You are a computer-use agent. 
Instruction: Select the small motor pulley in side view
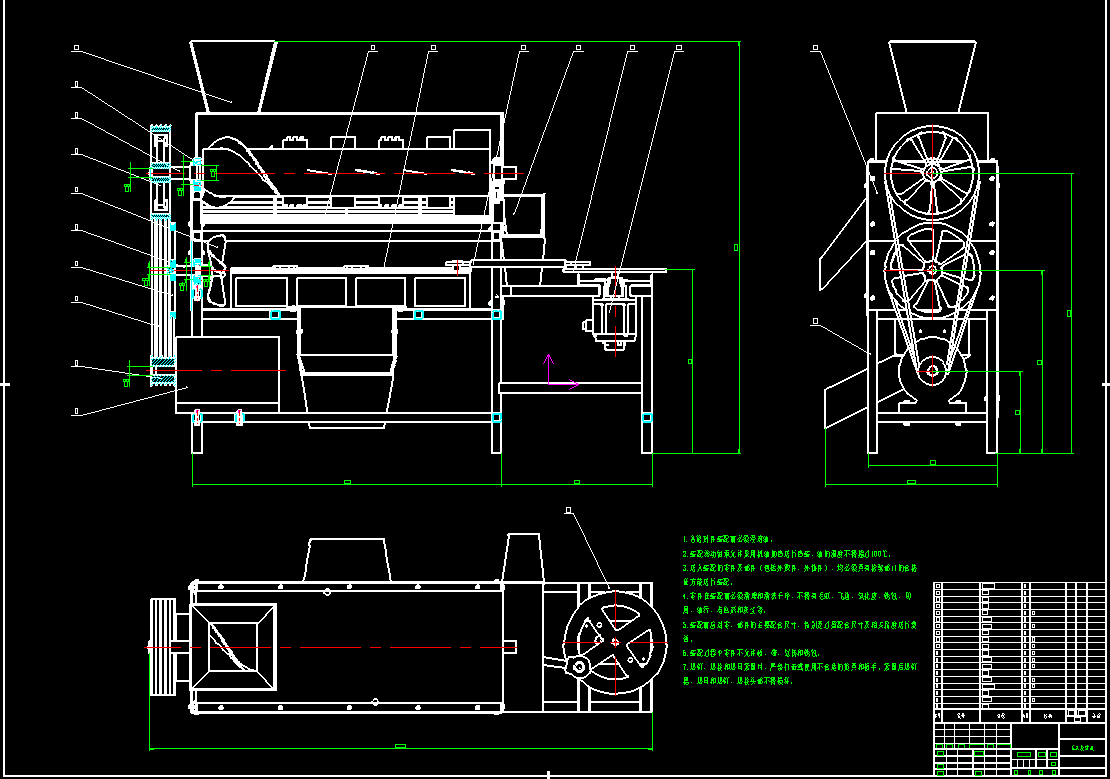point(932,370)
